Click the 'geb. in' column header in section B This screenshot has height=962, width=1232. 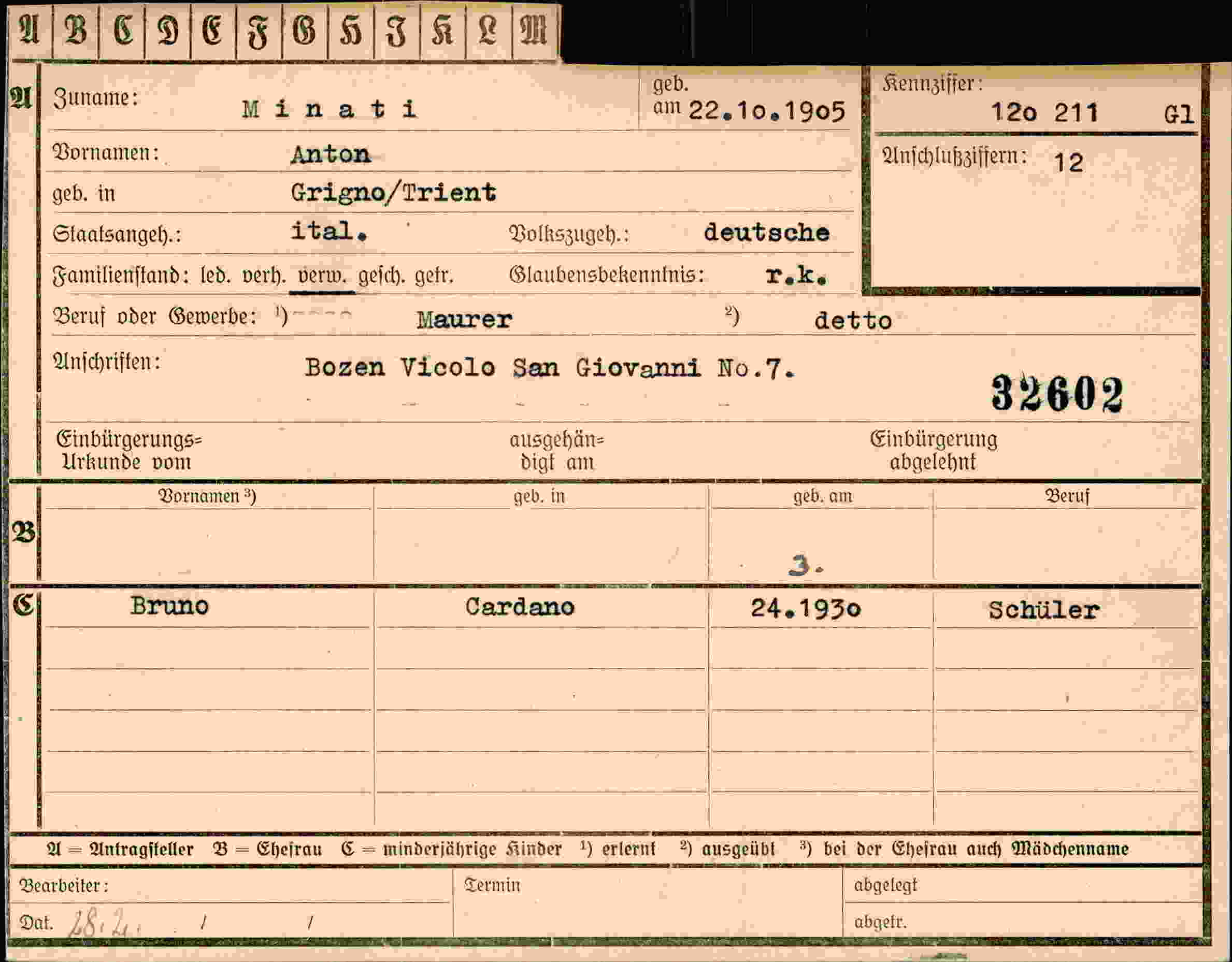click(539, 496)
